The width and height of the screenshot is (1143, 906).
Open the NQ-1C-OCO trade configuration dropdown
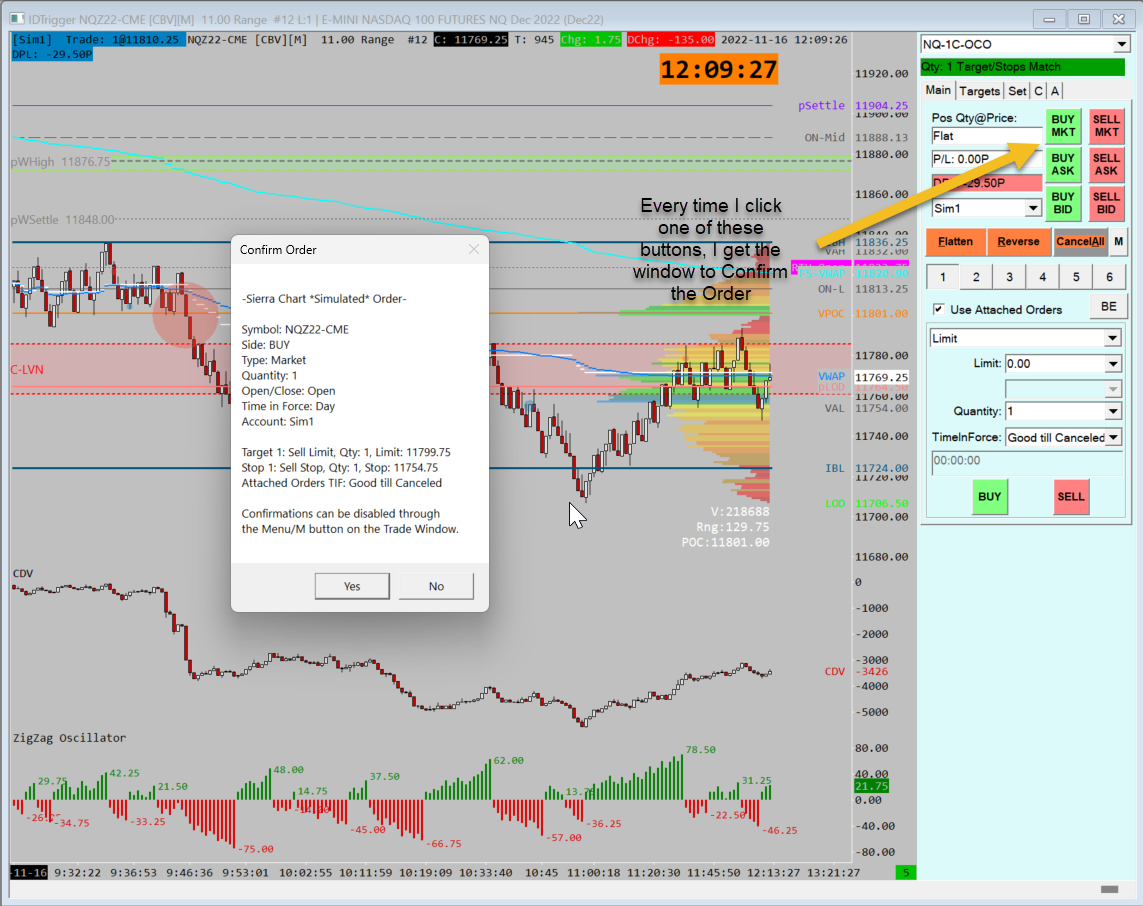tap(1121, 44)
